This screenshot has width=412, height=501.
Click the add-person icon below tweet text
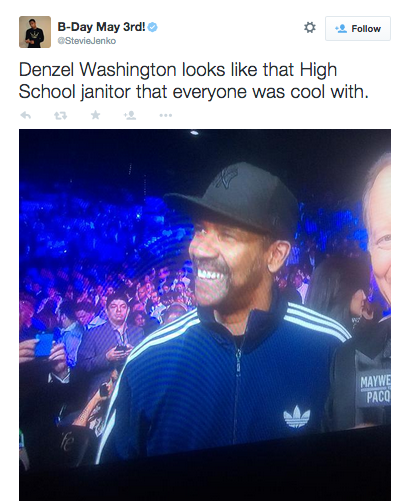tap(130, 115)
